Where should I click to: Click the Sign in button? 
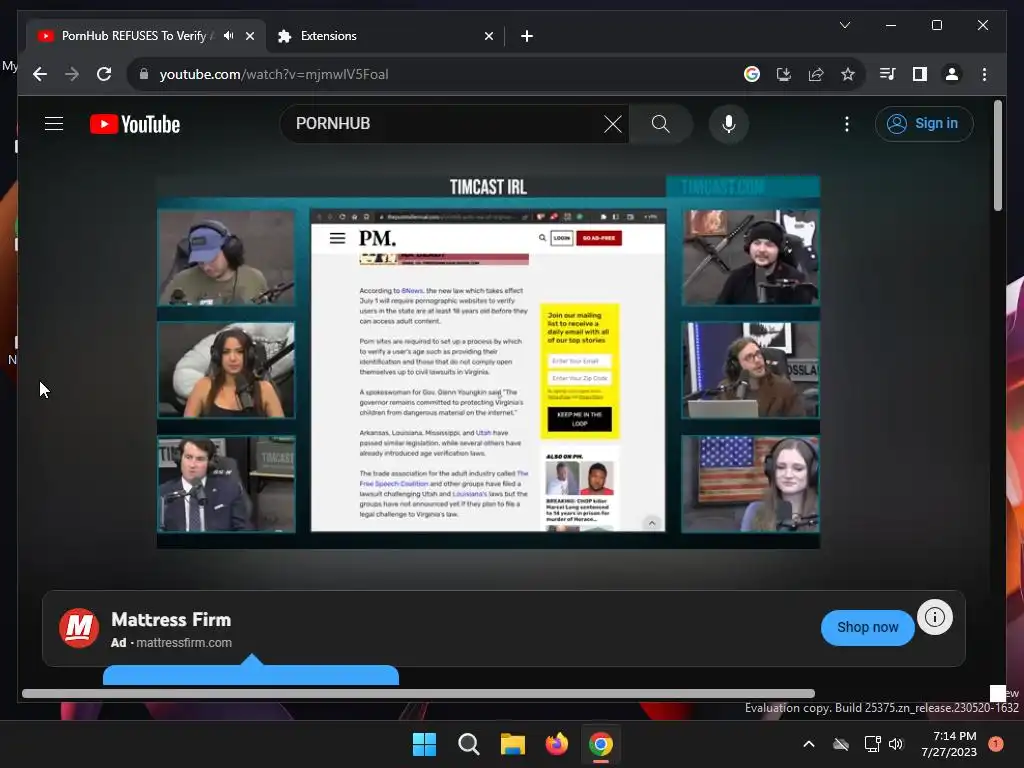click(x=923, y=123)
